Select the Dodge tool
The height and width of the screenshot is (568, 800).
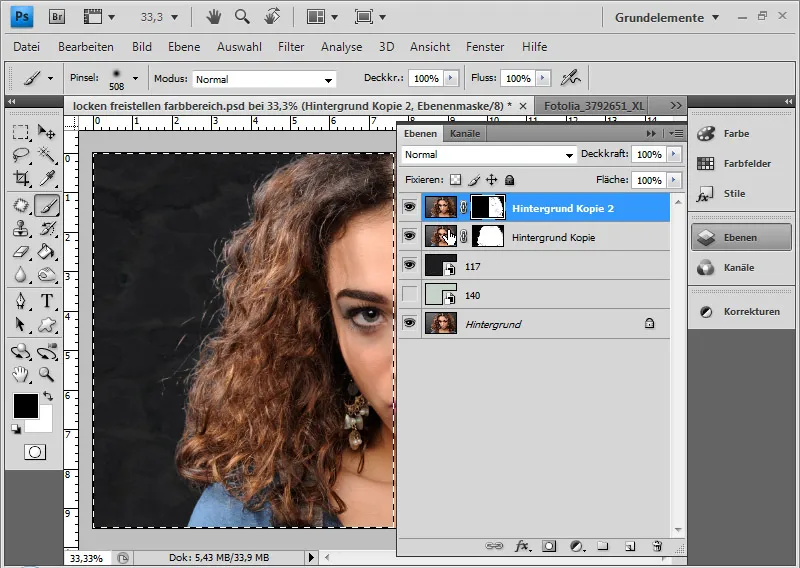tap(46, 275)
